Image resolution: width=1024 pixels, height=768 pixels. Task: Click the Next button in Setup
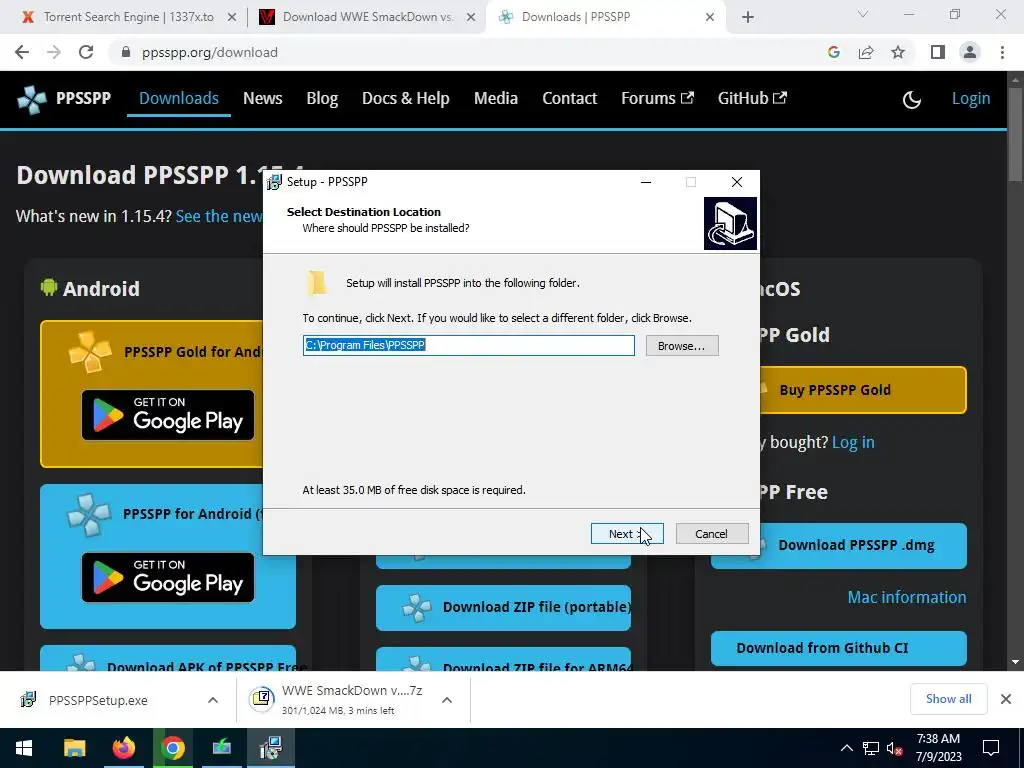point(627,534)
